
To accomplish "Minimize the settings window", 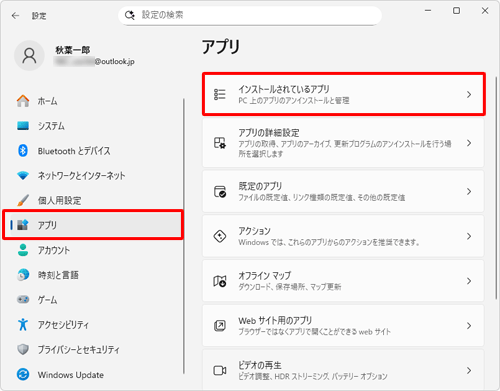I will click(x=428, y=11).
